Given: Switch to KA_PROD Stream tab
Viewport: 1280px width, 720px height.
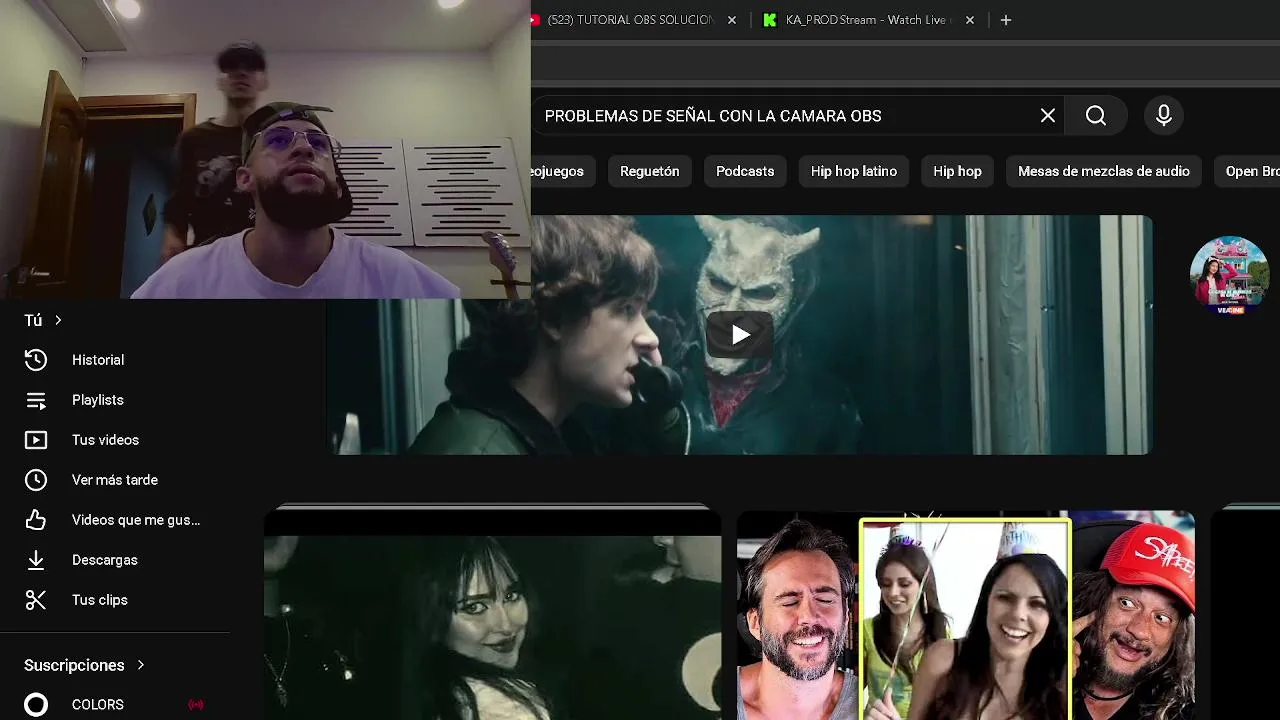Looking at the screenshot, I should (867, 20).
